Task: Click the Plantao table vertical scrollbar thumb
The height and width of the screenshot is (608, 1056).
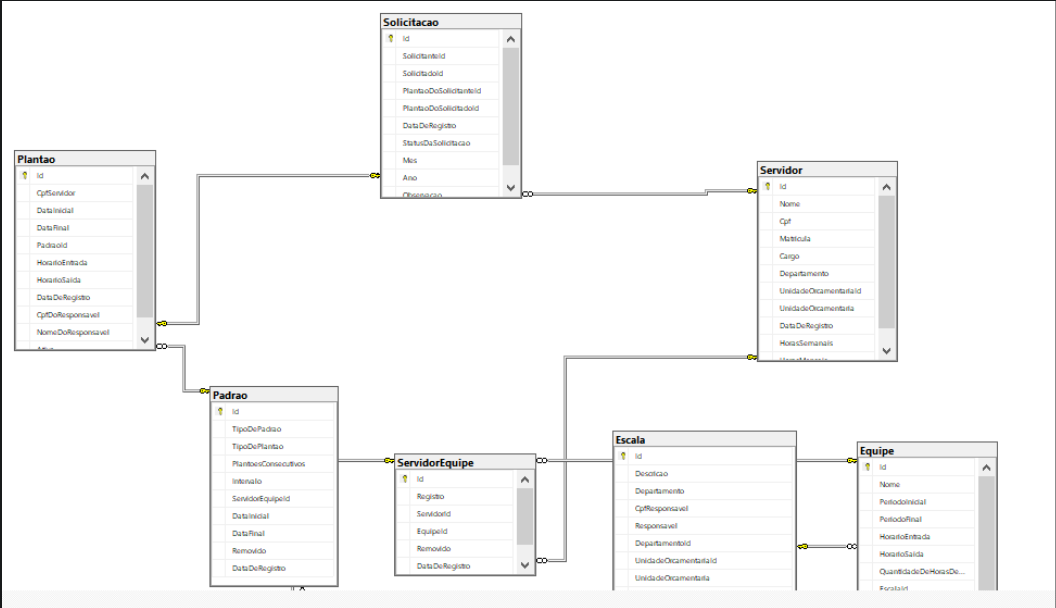Action: (x=145, y=250)
